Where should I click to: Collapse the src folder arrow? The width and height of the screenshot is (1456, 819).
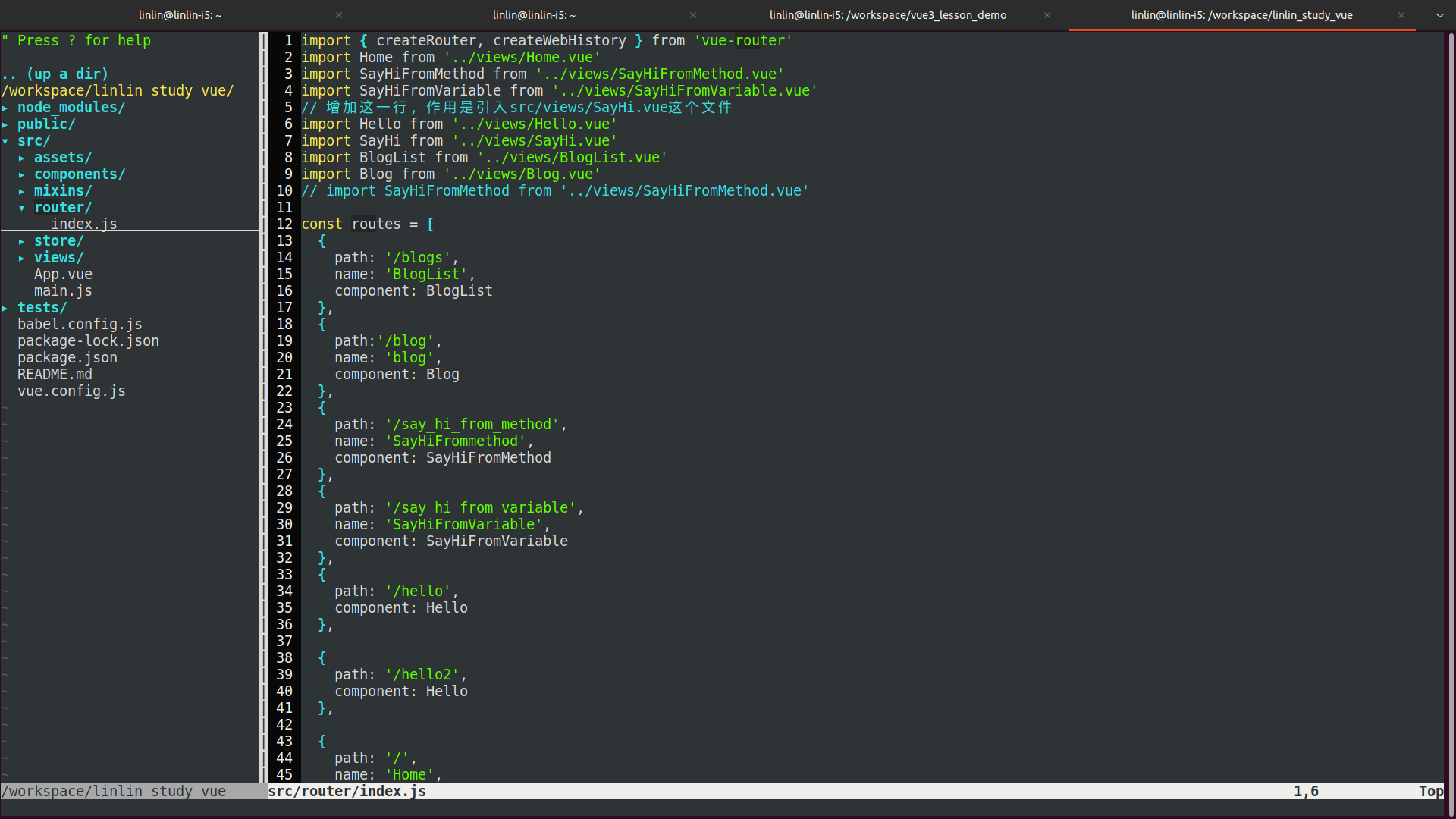click(x=5, y=141)
